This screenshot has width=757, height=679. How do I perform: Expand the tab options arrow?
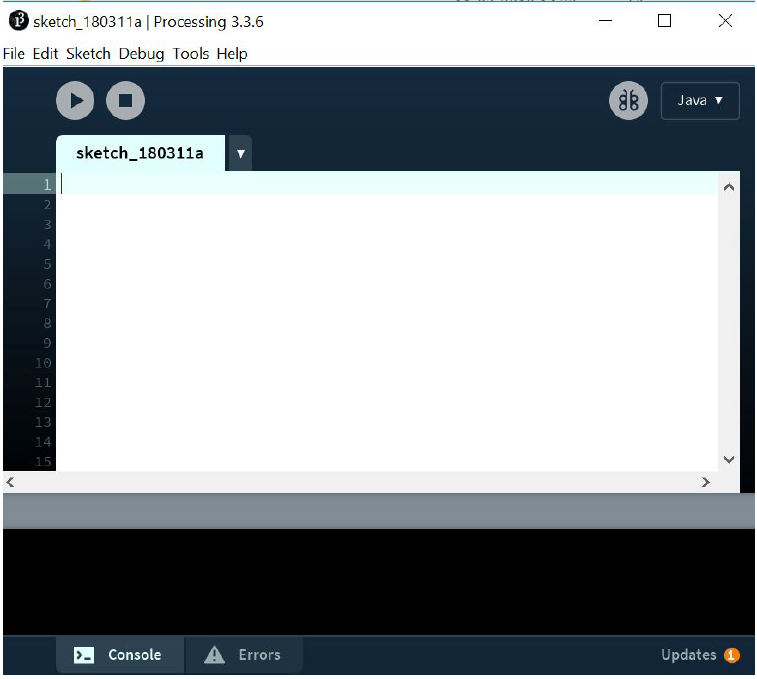(x=240, y=154)
